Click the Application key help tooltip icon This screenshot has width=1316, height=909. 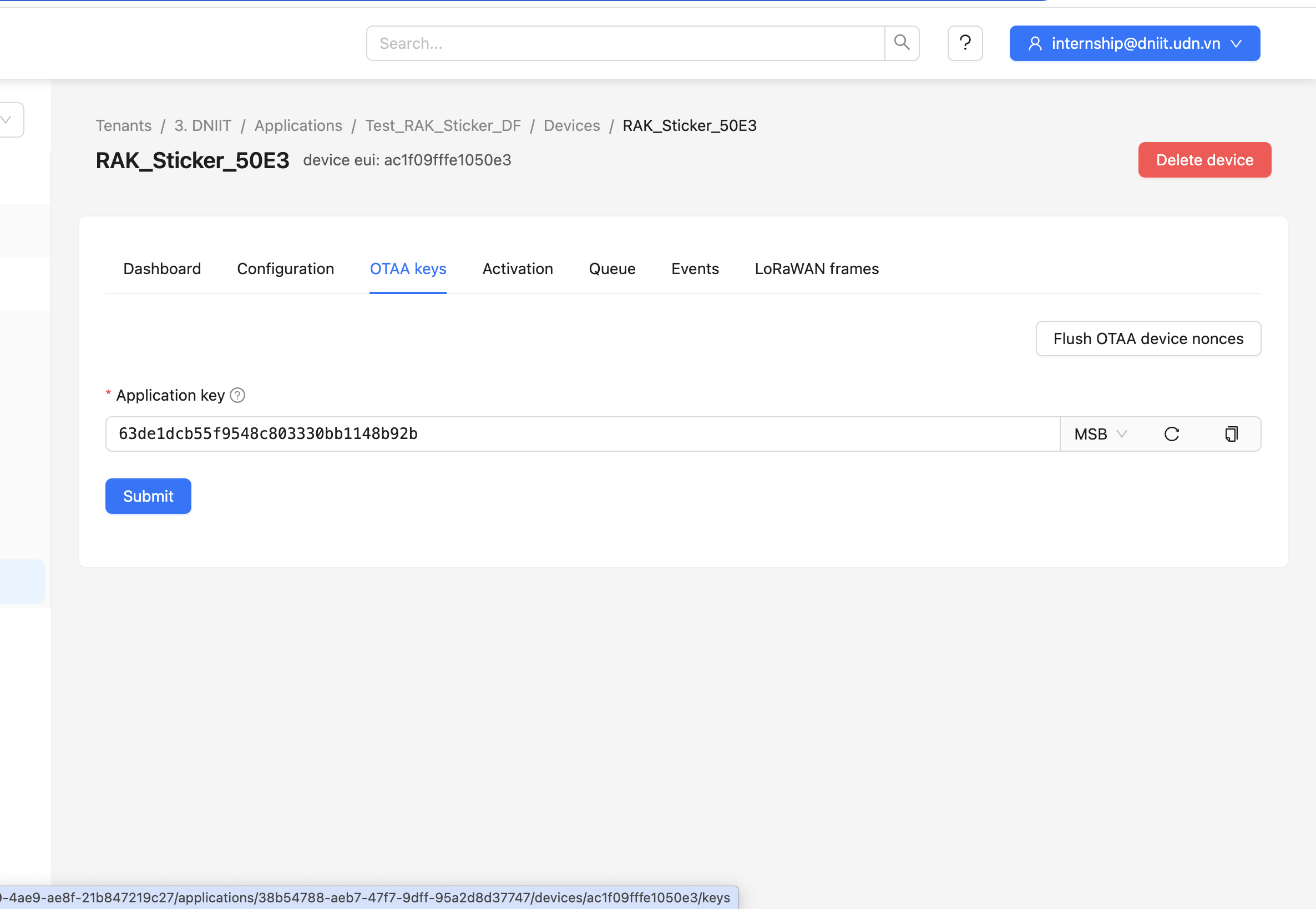237,395
